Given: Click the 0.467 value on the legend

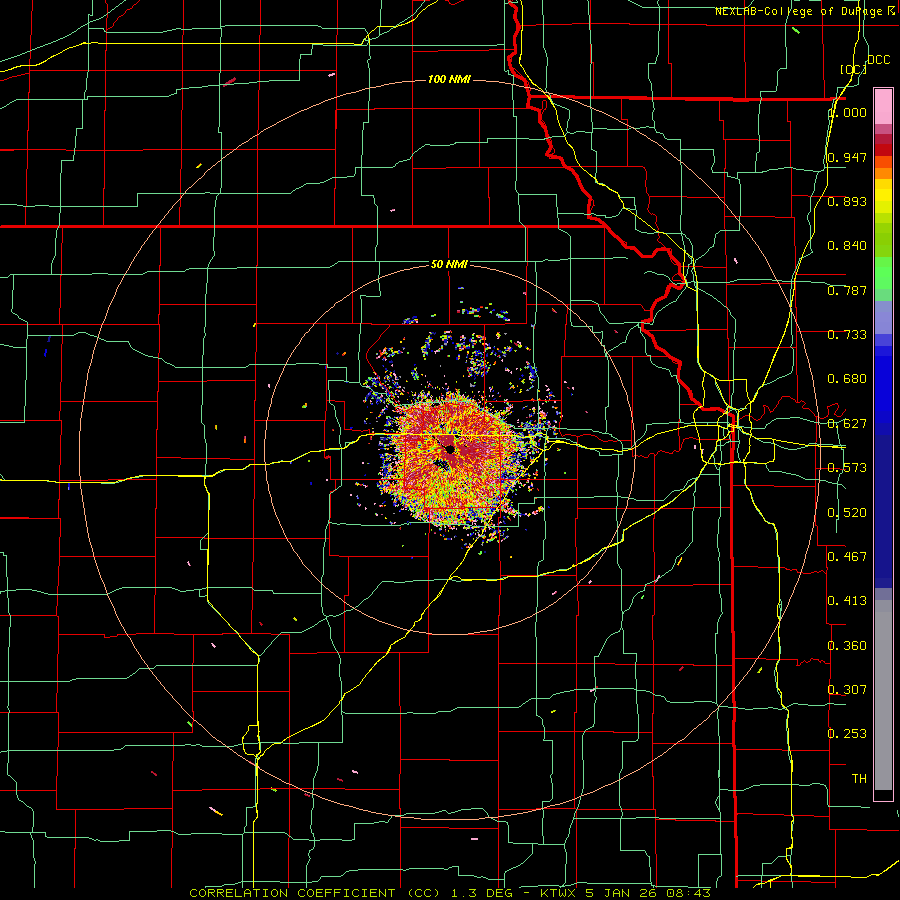Looking at the screenshot, I should tap(847, 557).
